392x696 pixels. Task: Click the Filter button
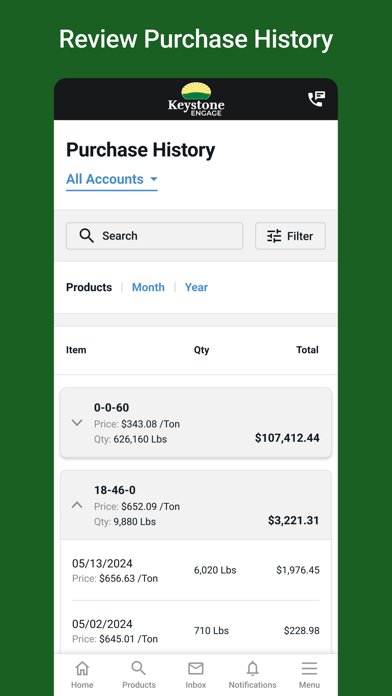point(290,236)
